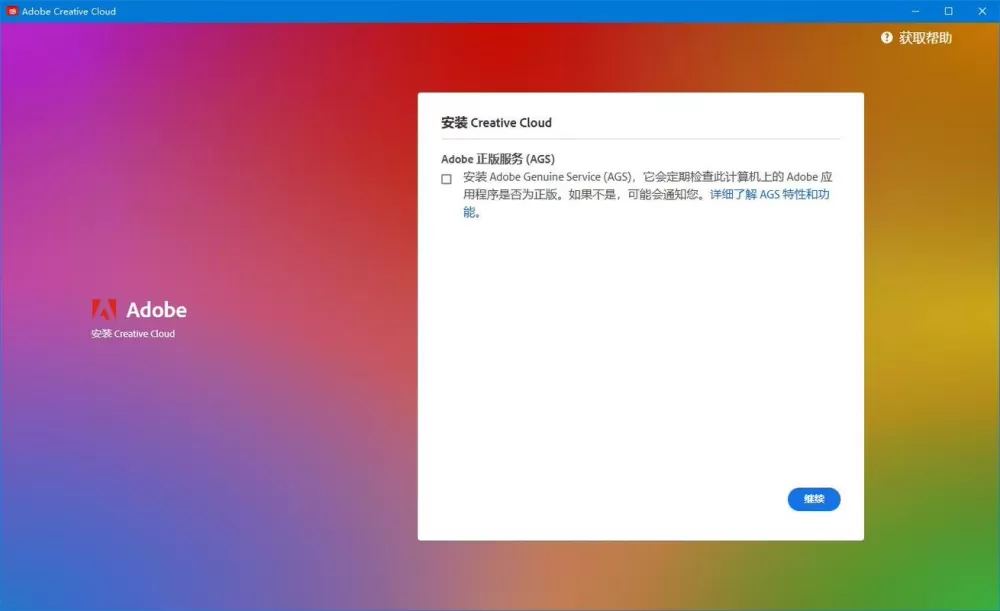Click the Adobe Creative Cloud title bar icon
The image size is (1000, 611).
click(12, 11)
